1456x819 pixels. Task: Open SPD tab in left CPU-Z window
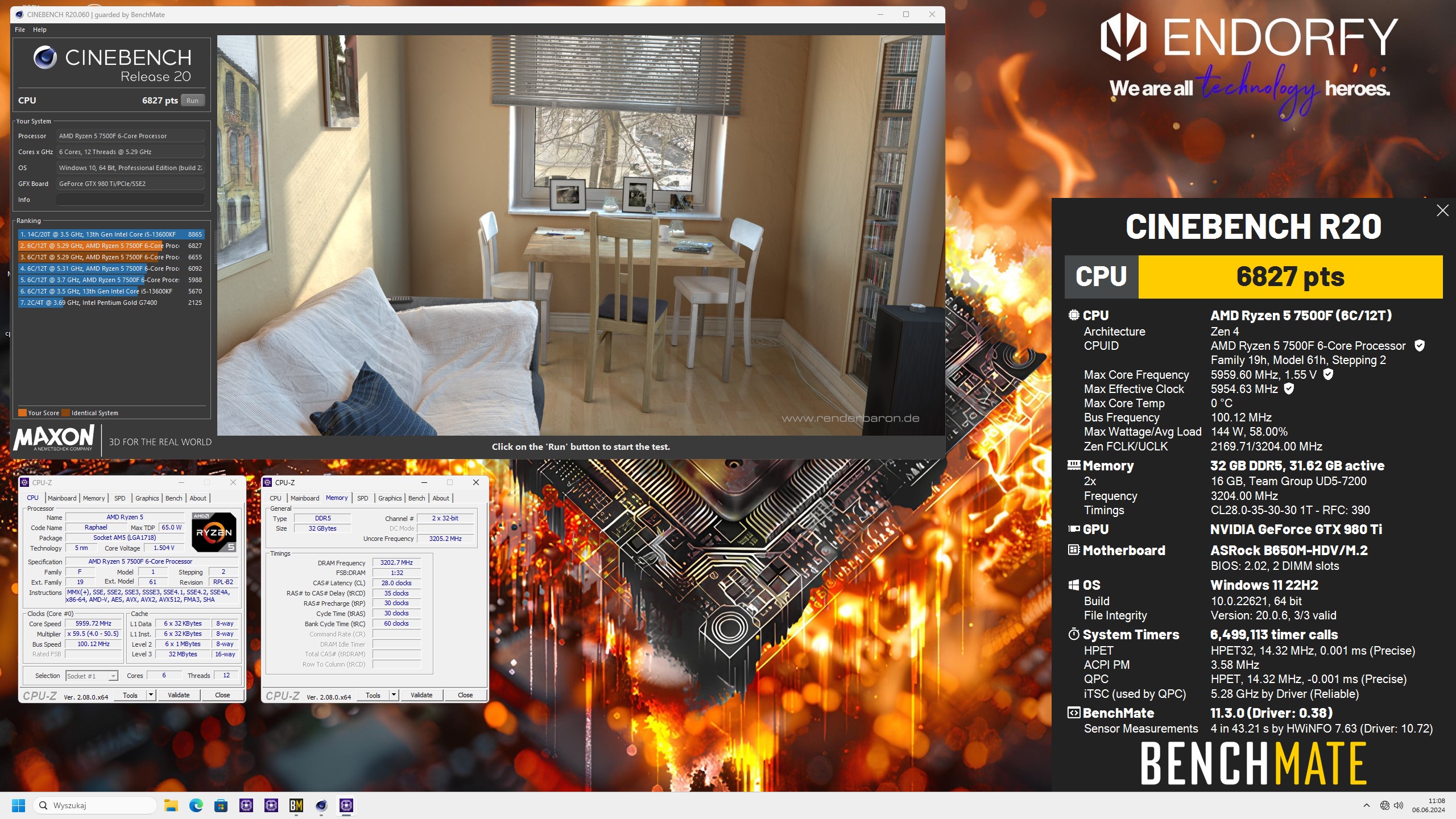[119, 498]
